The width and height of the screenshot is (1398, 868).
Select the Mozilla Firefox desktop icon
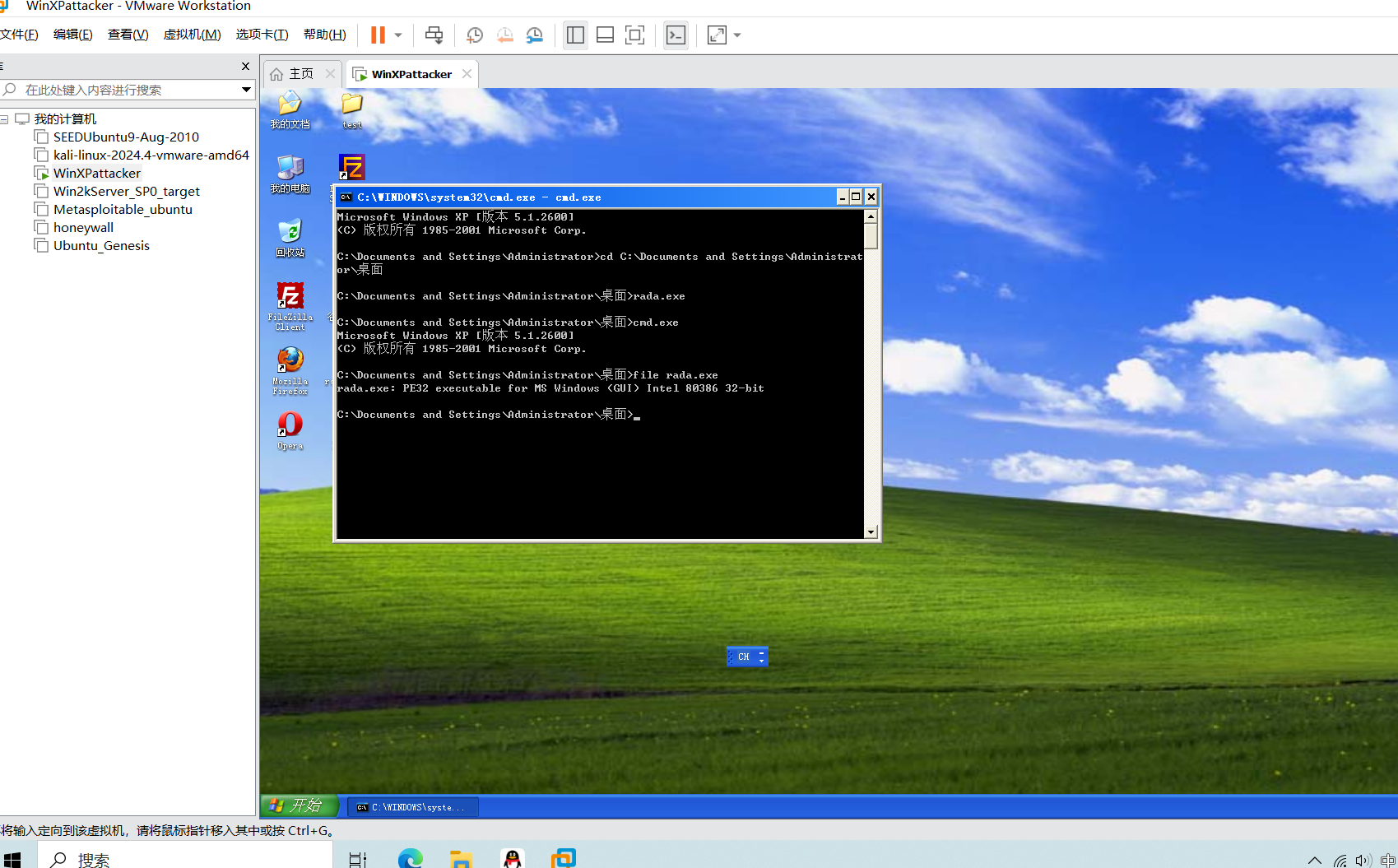290,370
